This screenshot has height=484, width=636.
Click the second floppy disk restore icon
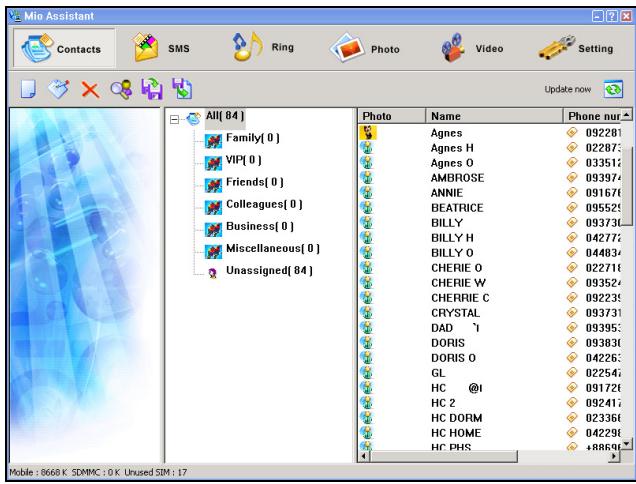182,88
